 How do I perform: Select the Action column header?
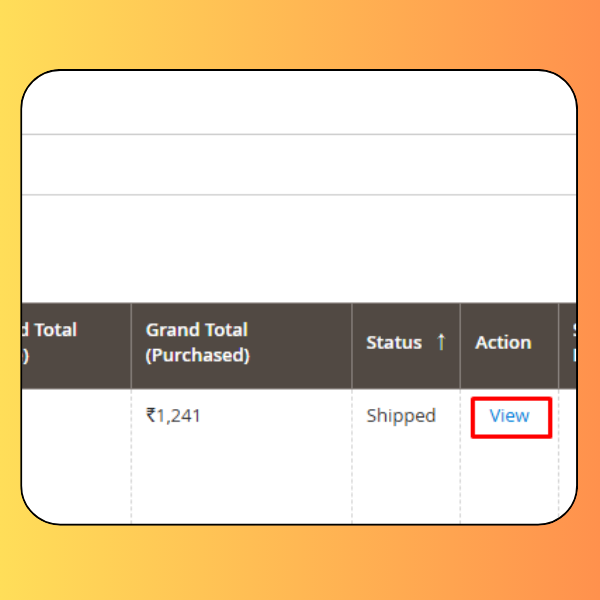(503, 342)
